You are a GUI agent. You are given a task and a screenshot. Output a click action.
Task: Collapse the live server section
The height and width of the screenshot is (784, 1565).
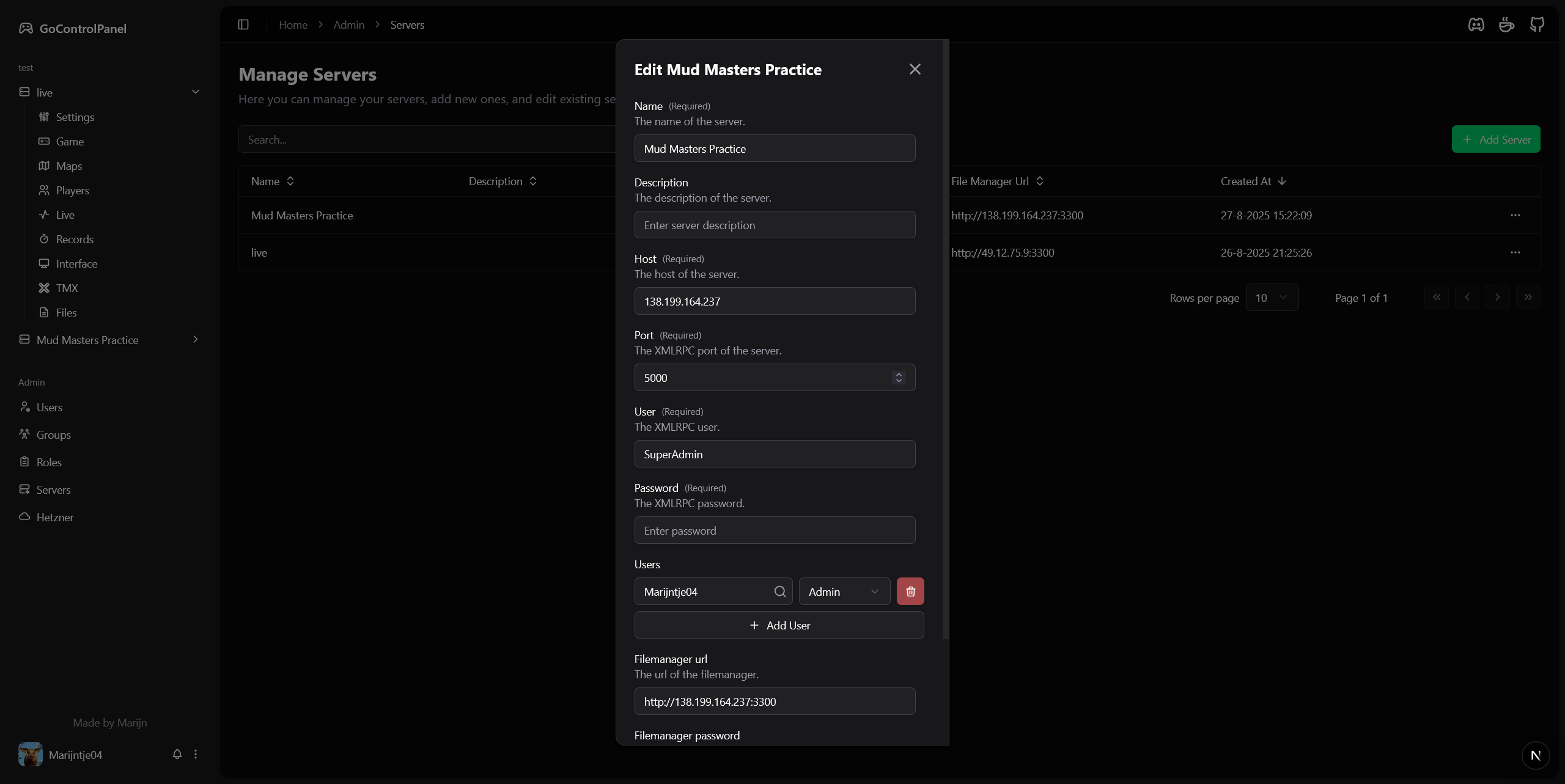196,92
